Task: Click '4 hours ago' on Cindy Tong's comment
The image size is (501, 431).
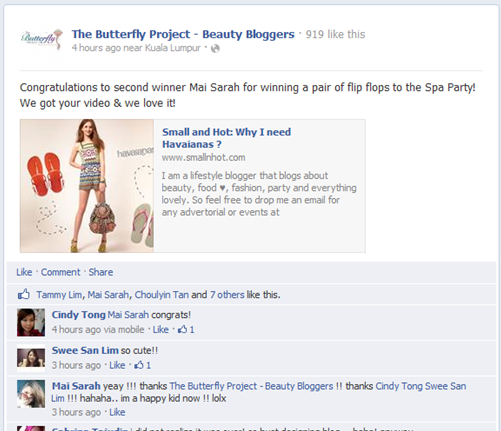Action: pyautogui.click(x=76, y=330)
